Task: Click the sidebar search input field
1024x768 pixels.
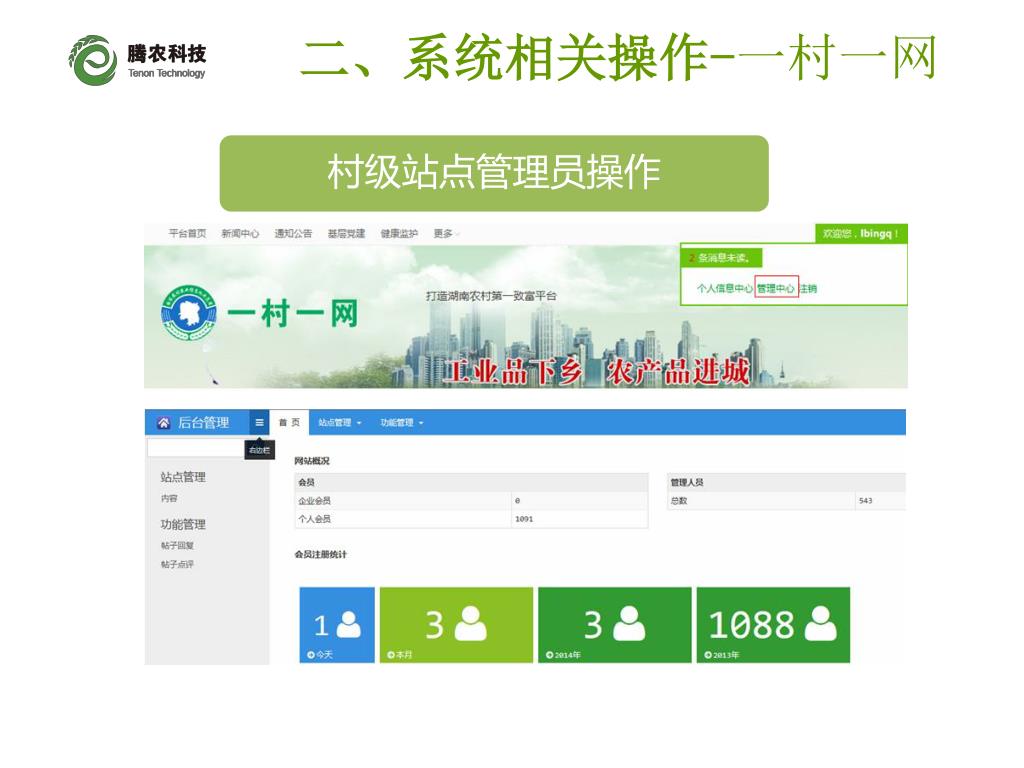Action: click(195, 448)
